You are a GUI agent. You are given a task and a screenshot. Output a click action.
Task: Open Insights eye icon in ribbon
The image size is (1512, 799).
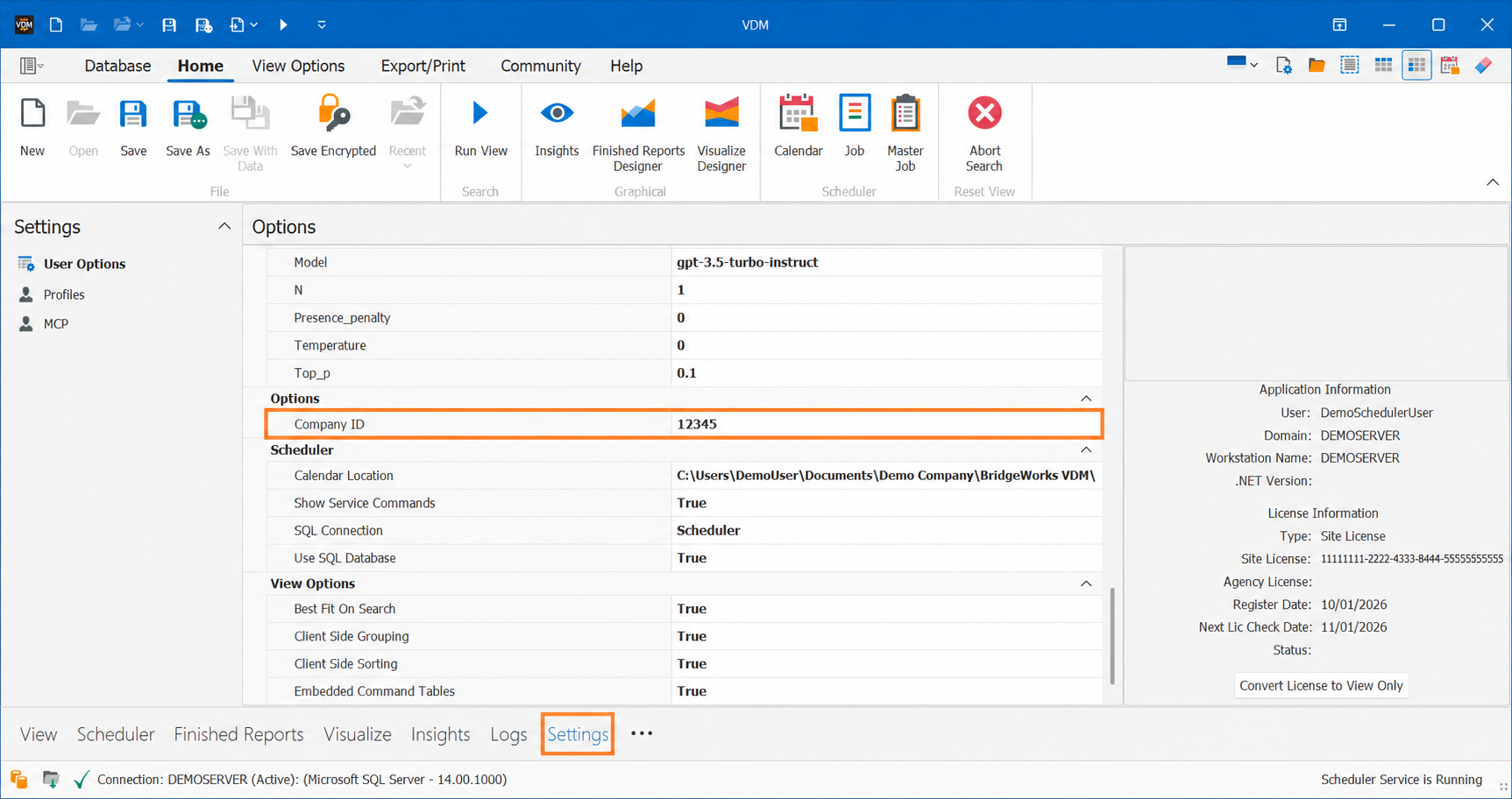(x=557, y=113)
